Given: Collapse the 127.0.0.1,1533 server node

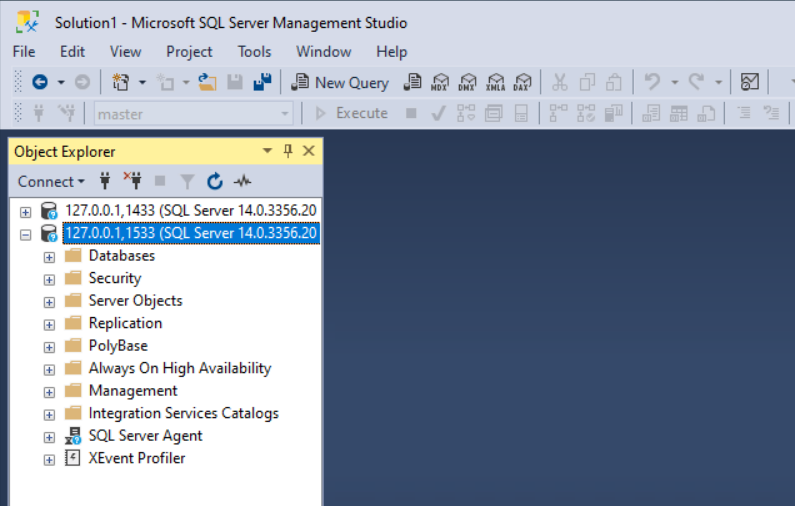Looking at the screenshot, I should (x=25, y=235).
